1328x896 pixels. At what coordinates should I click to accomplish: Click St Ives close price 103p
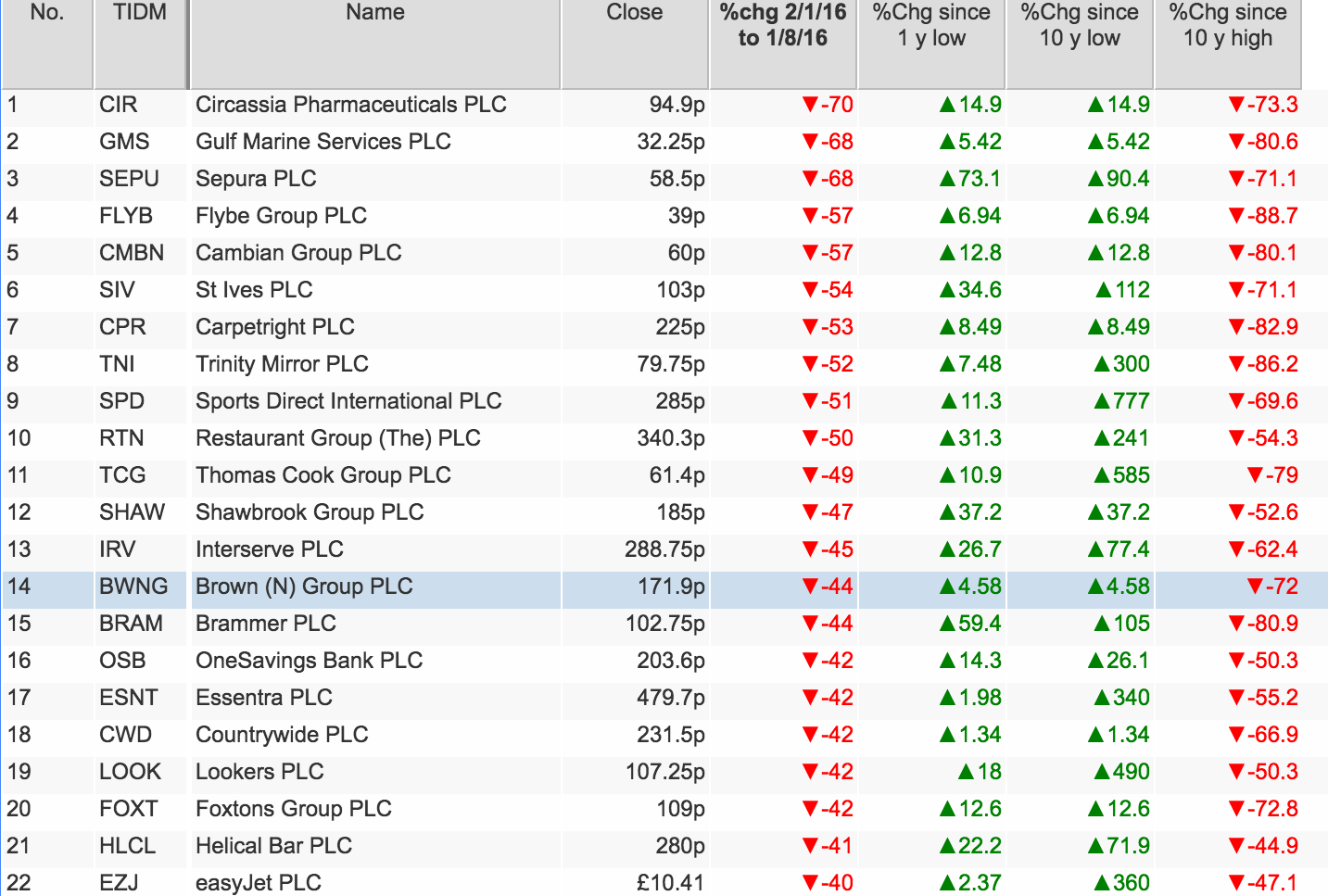pos(681,290)
